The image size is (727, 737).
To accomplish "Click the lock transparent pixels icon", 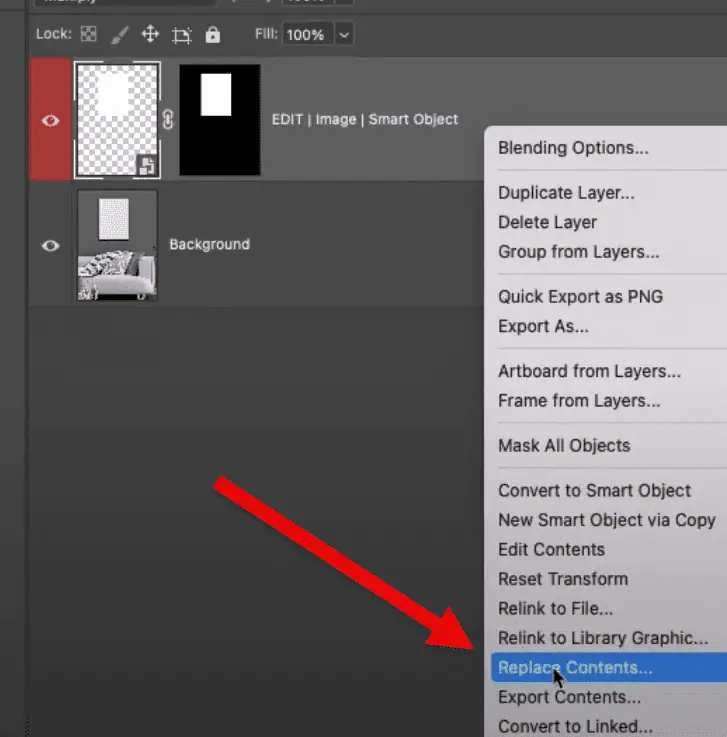I will click(89, 35).
